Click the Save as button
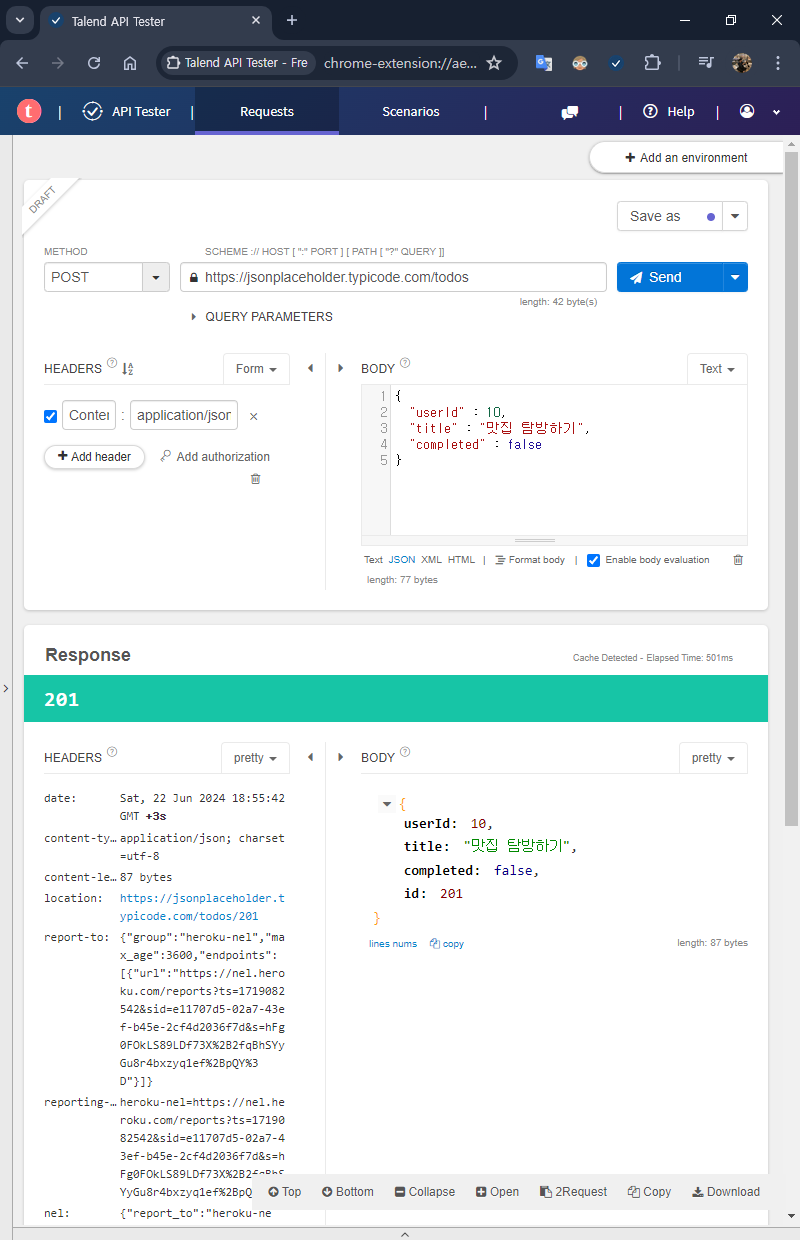 pyautogui.click(x=670, y=216)
